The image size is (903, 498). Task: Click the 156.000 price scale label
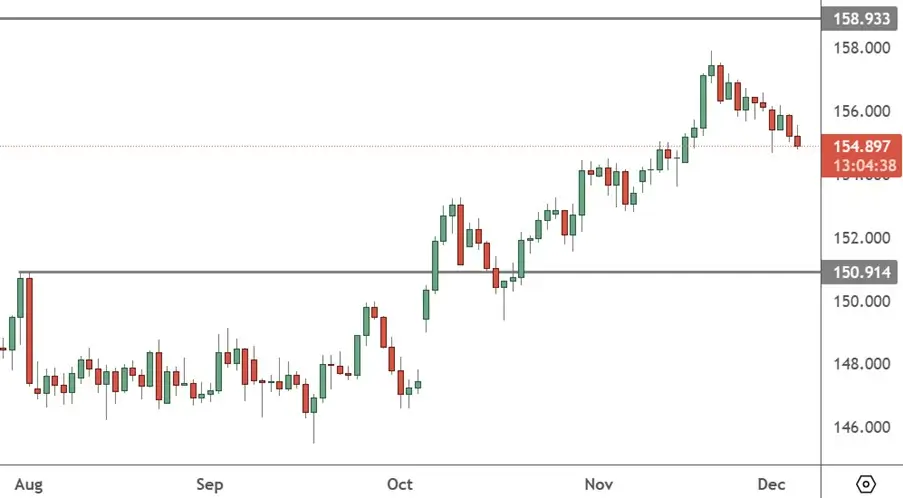coord(860,112)
